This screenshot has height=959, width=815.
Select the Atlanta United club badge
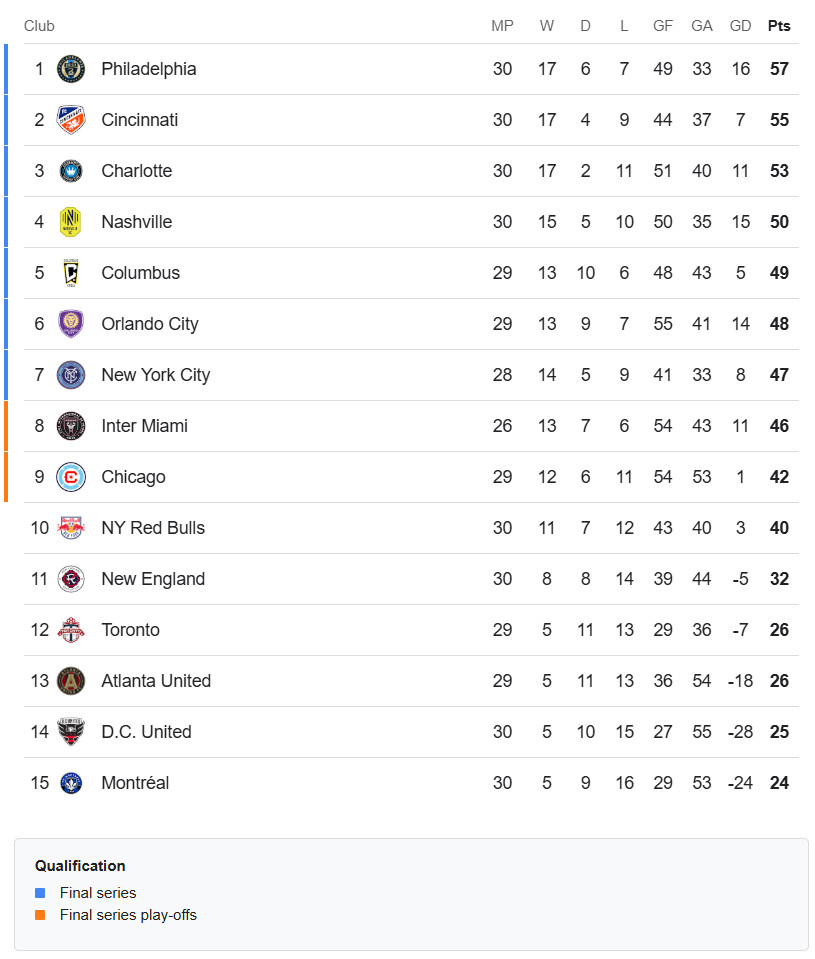71,681
